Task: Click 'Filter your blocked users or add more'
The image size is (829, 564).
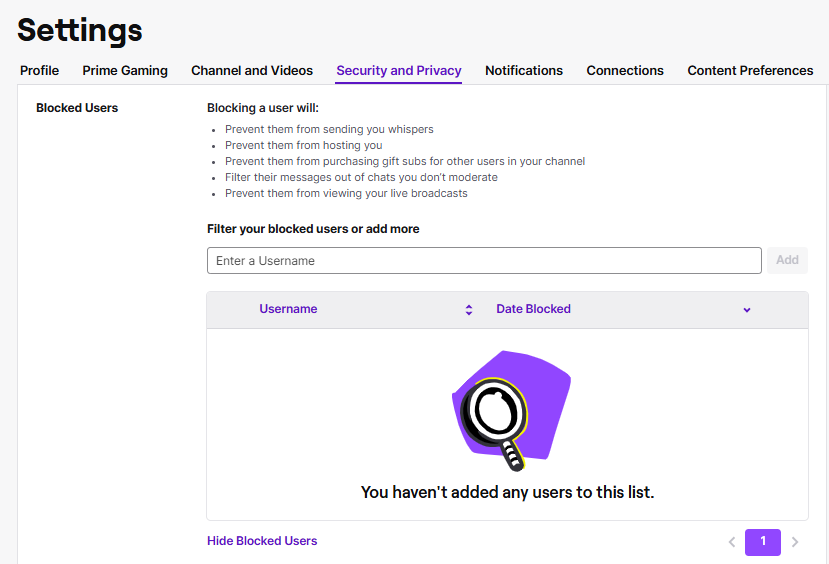Action: [x=313, y=229]
